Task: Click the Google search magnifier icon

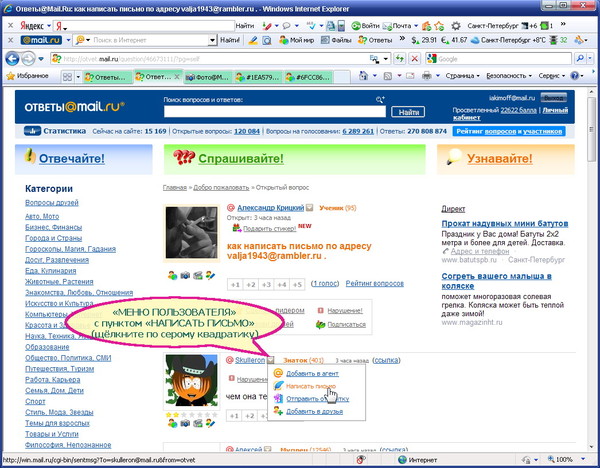Action: pos(580,59)
